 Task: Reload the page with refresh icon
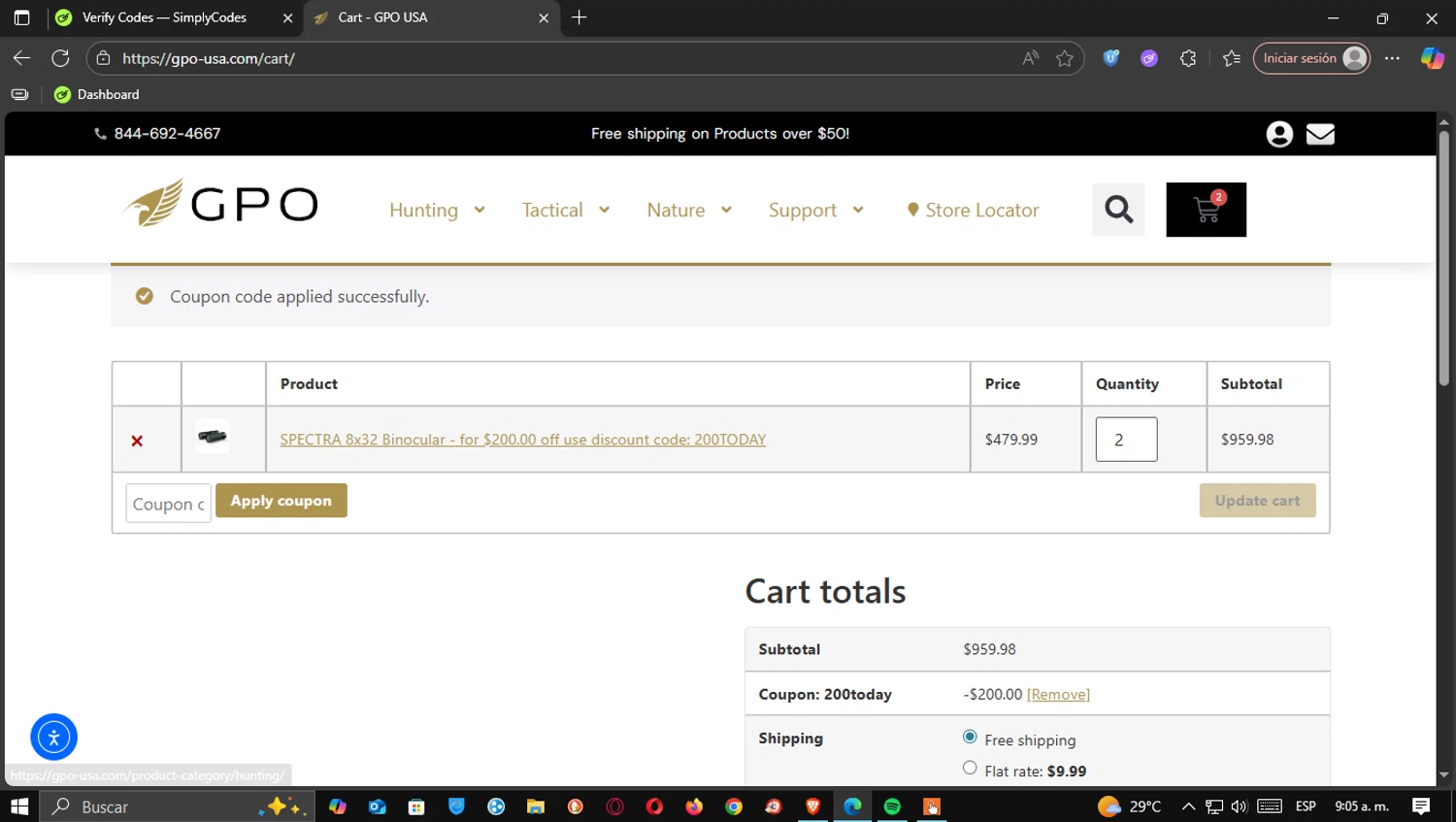pos(60,58)
